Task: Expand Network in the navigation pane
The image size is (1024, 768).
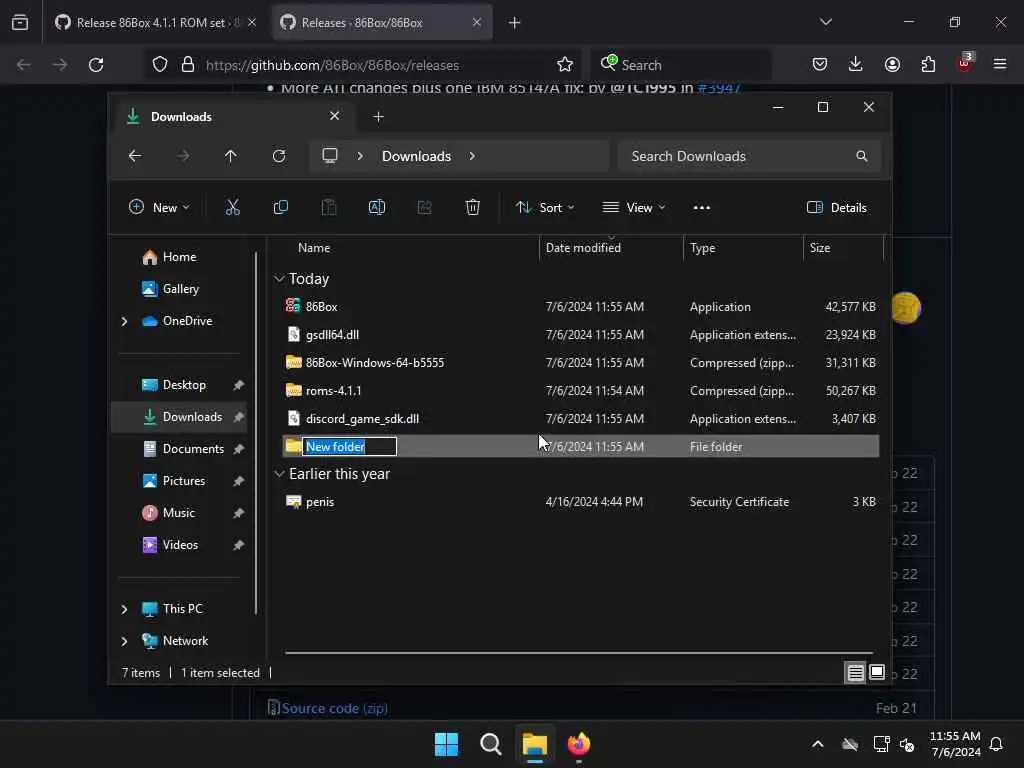Action: pyautogui.click(x=124, y=641)
